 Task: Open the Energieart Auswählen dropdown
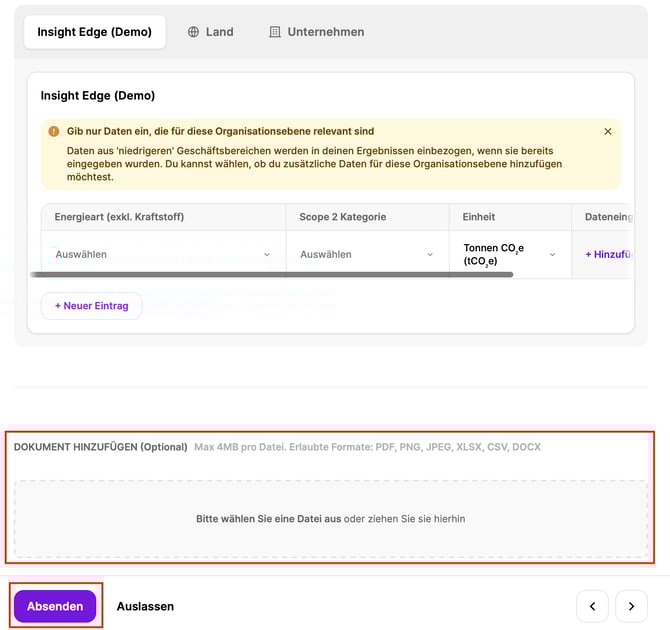pyautogui.click(x=163, y=254)
